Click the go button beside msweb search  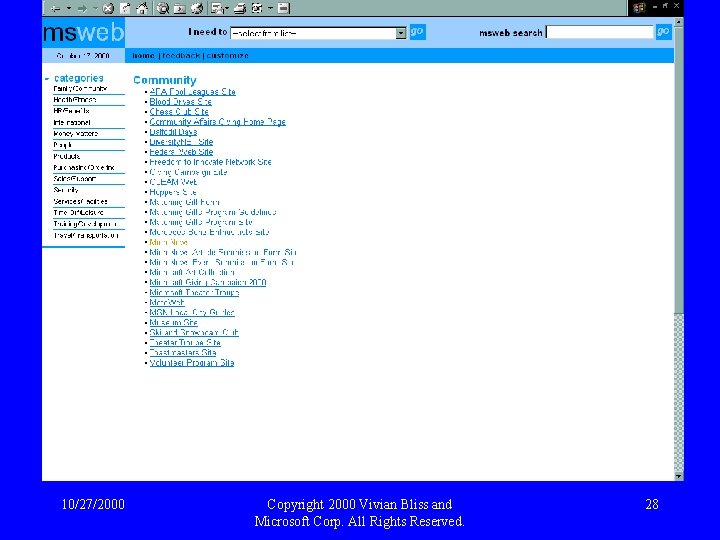(x=664, y=32)
